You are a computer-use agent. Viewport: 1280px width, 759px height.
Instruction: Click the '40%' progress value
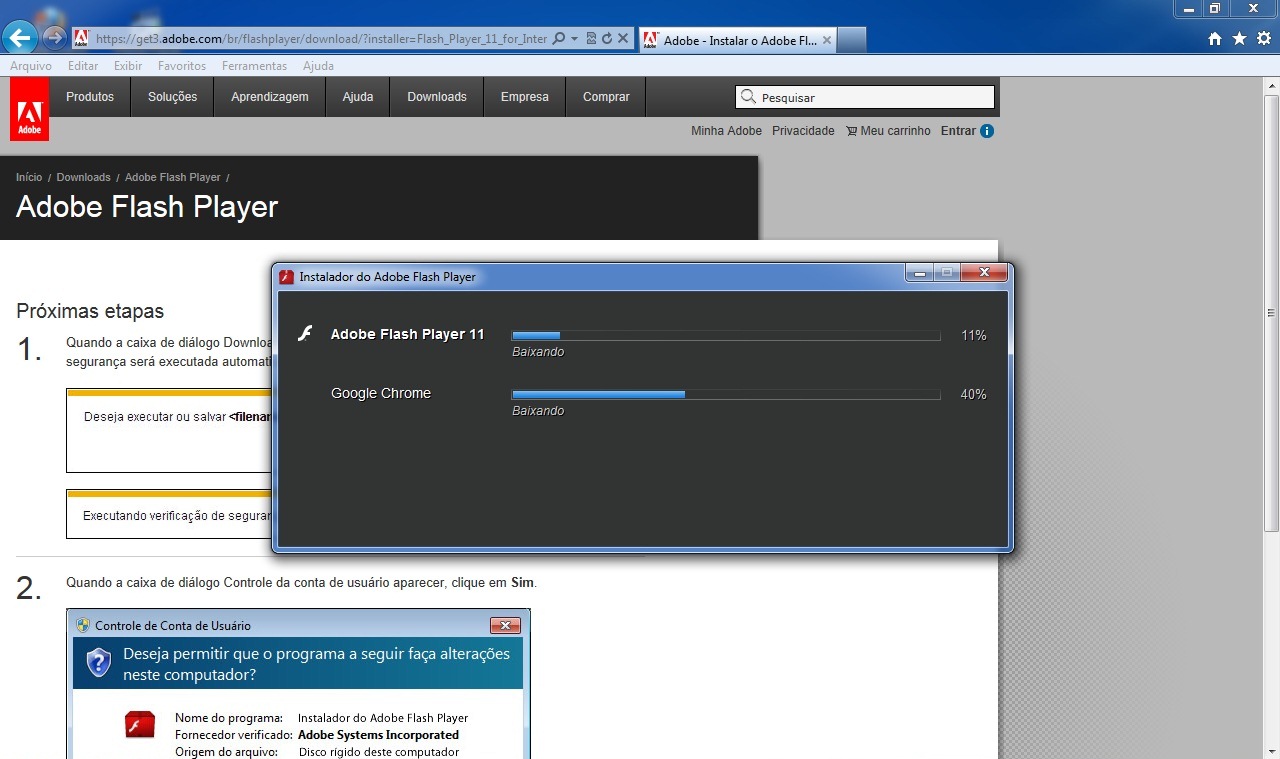[974, 395]
